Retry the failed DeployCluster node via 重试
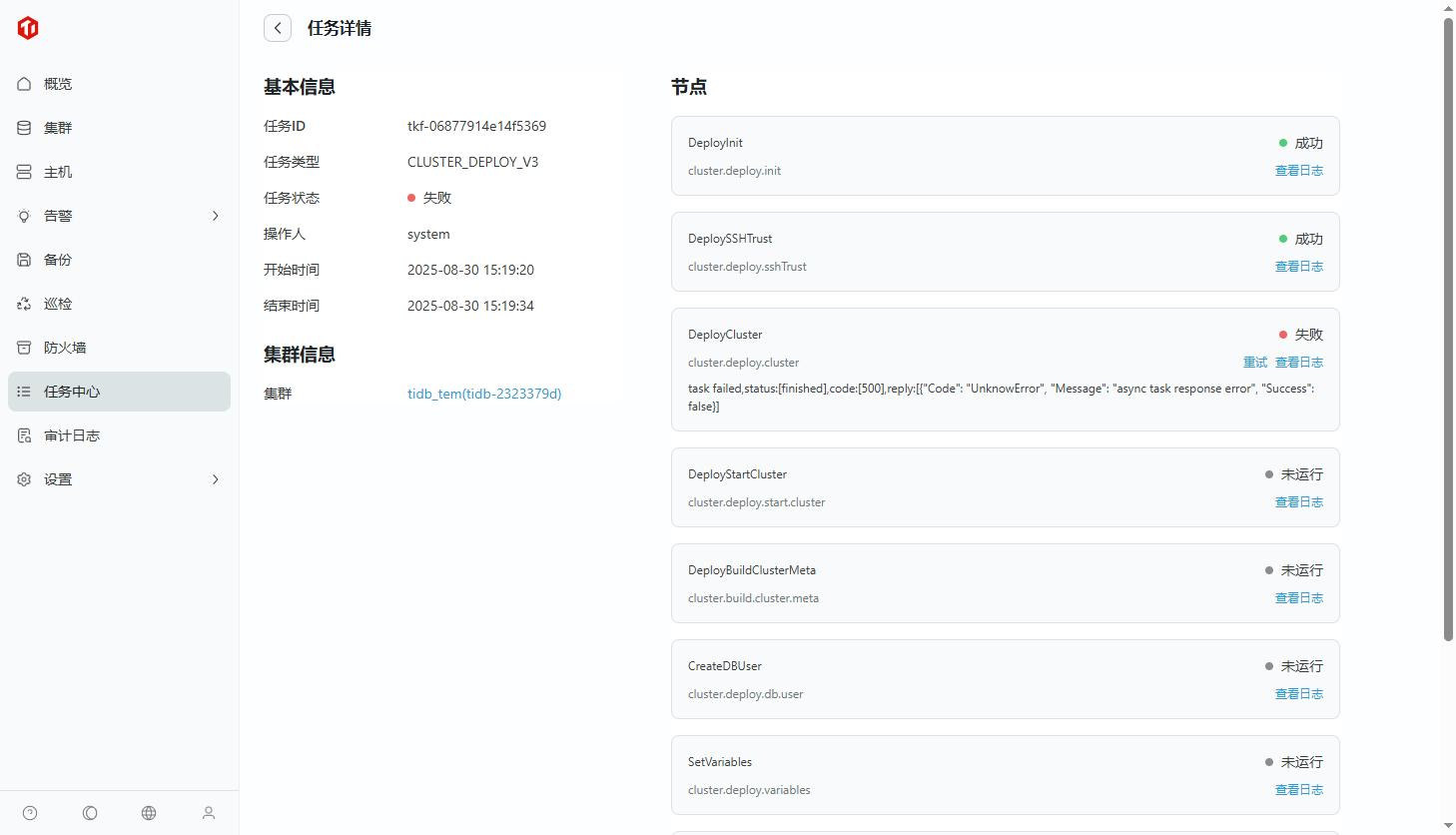Image resolution: width=1456 pixels, height=835 pixels. click(1254, 363)
